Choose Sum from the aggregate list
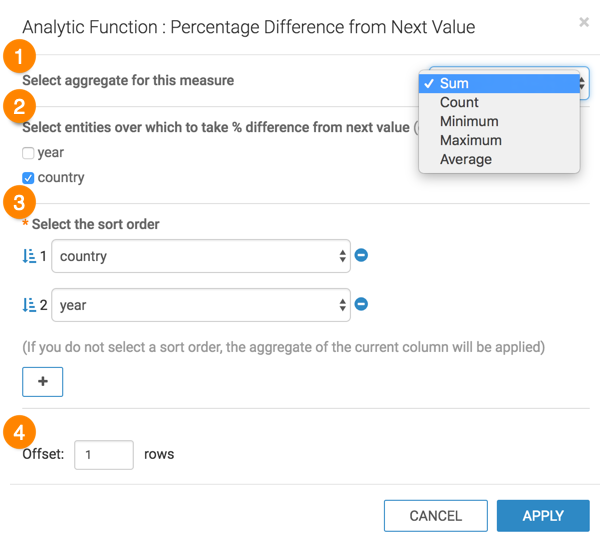Viewport: 600px width, 543px height. (454, 84)
